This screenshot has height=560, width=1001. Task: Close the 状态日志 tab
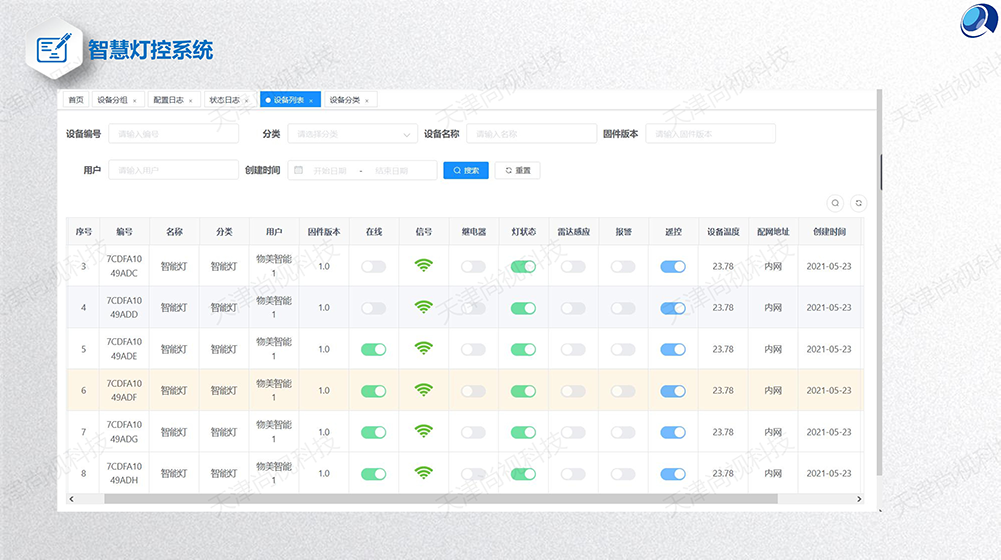[x=246, y=101]
